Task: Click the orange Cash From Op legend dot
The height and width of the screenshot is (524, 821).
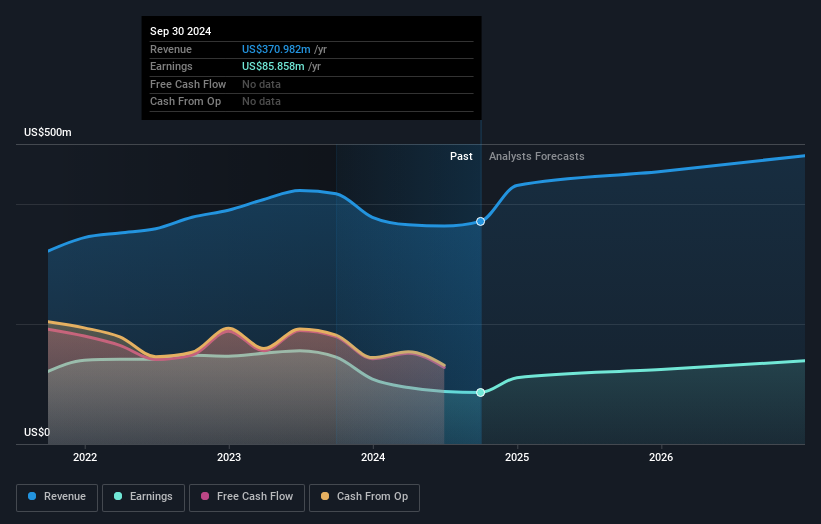Action: pyautogui.click(x=325, y=496)
